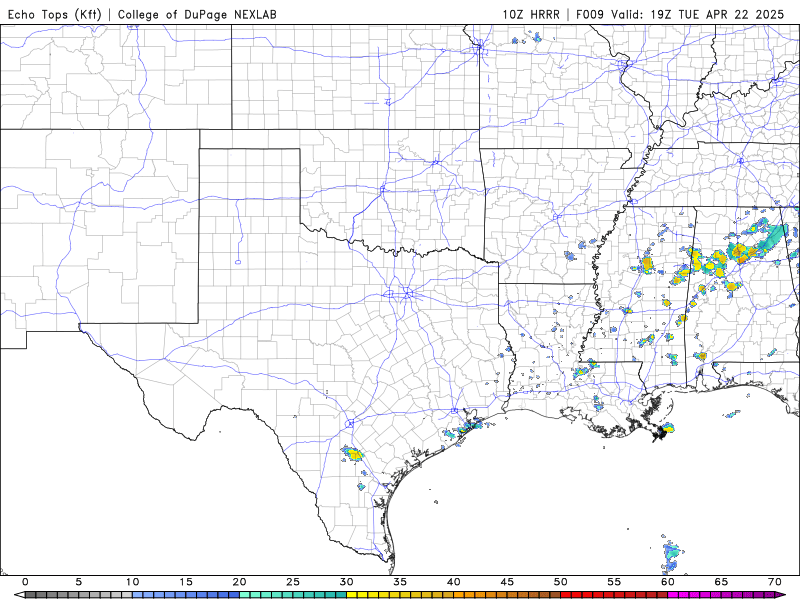
Task: Click the "College of DuPage NEXLAB" label
Action: tap(197, 14)
